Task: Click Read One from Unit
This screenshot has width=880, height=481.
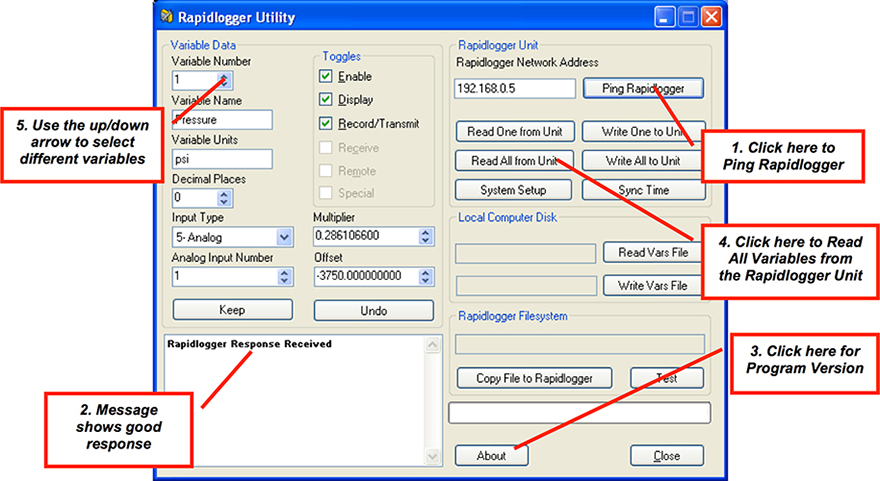Action: [515, 131]
